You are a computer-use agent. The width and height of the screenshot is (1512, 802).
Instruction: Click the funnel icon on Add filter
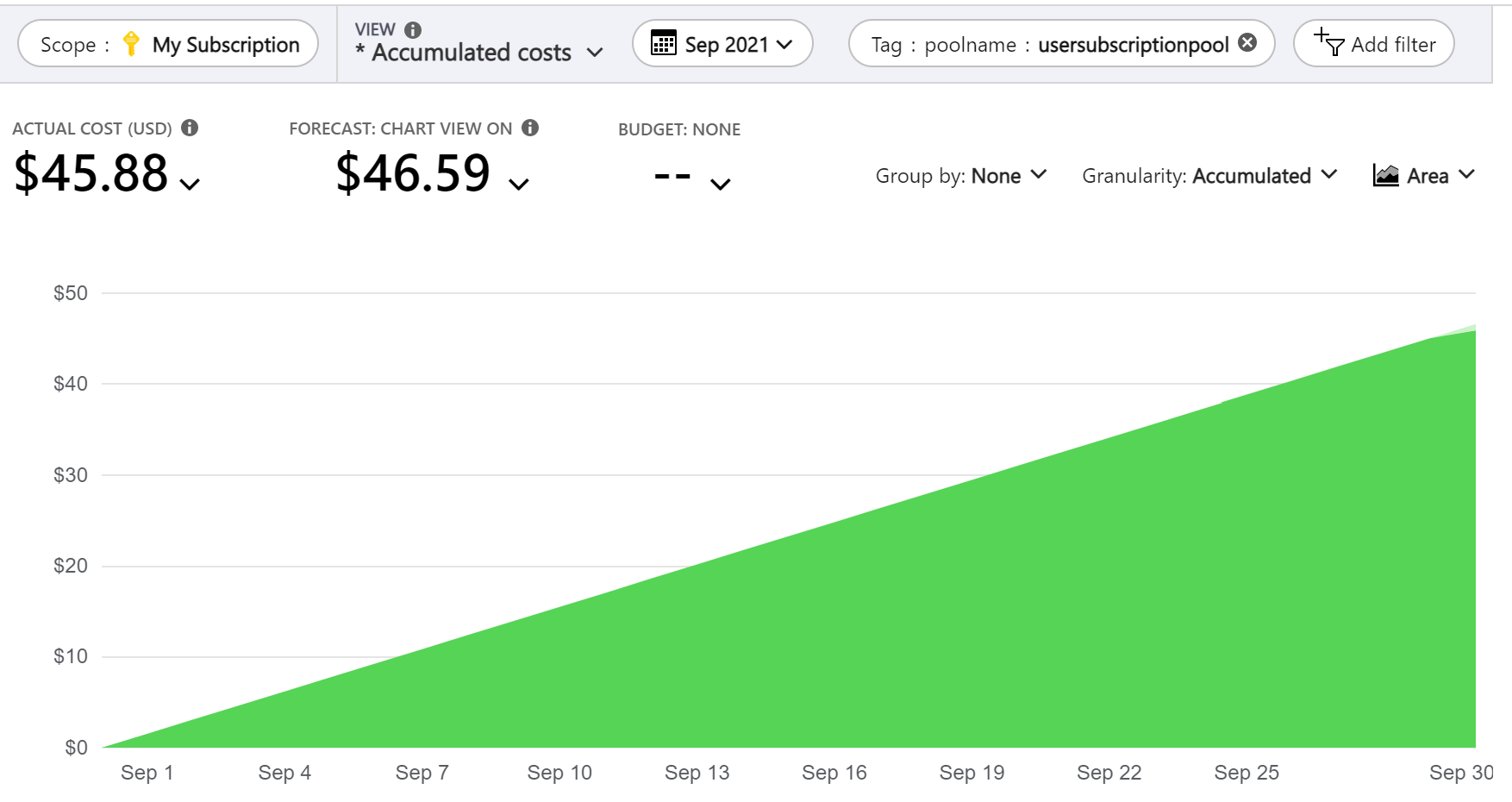pyautogui.click(x=1334, y=46)
